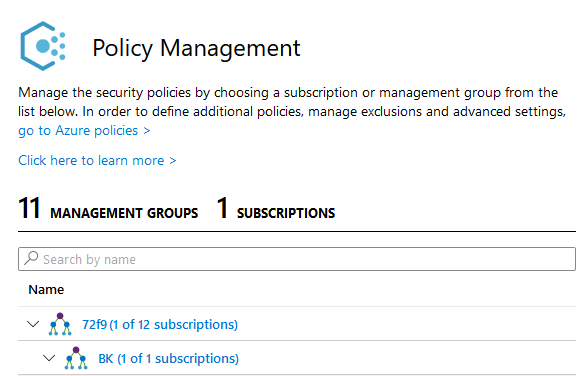Click the Policy Management hexagon logo icon
This screenshot has width=578, height=376.
[x=43, y=46]
